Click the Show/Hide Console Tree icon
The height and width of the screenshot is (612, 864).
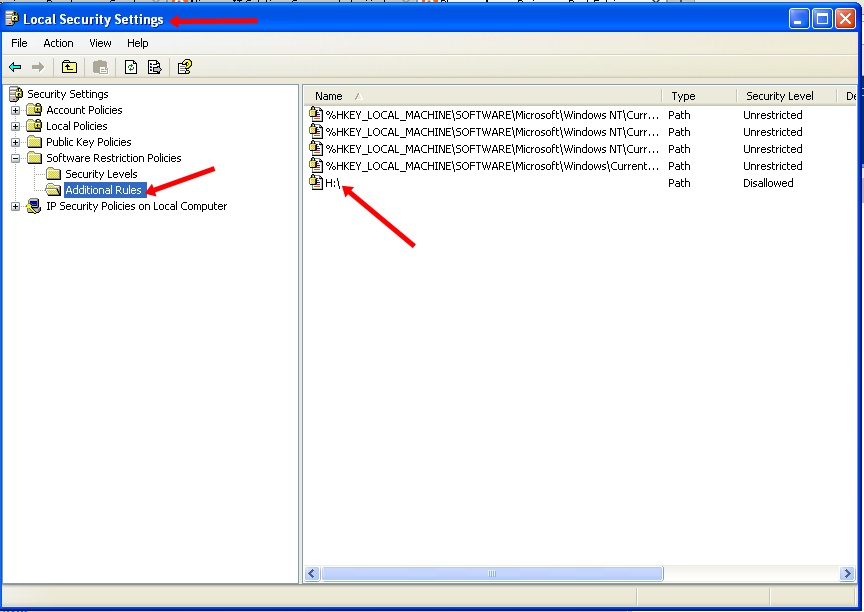point(100,66)
